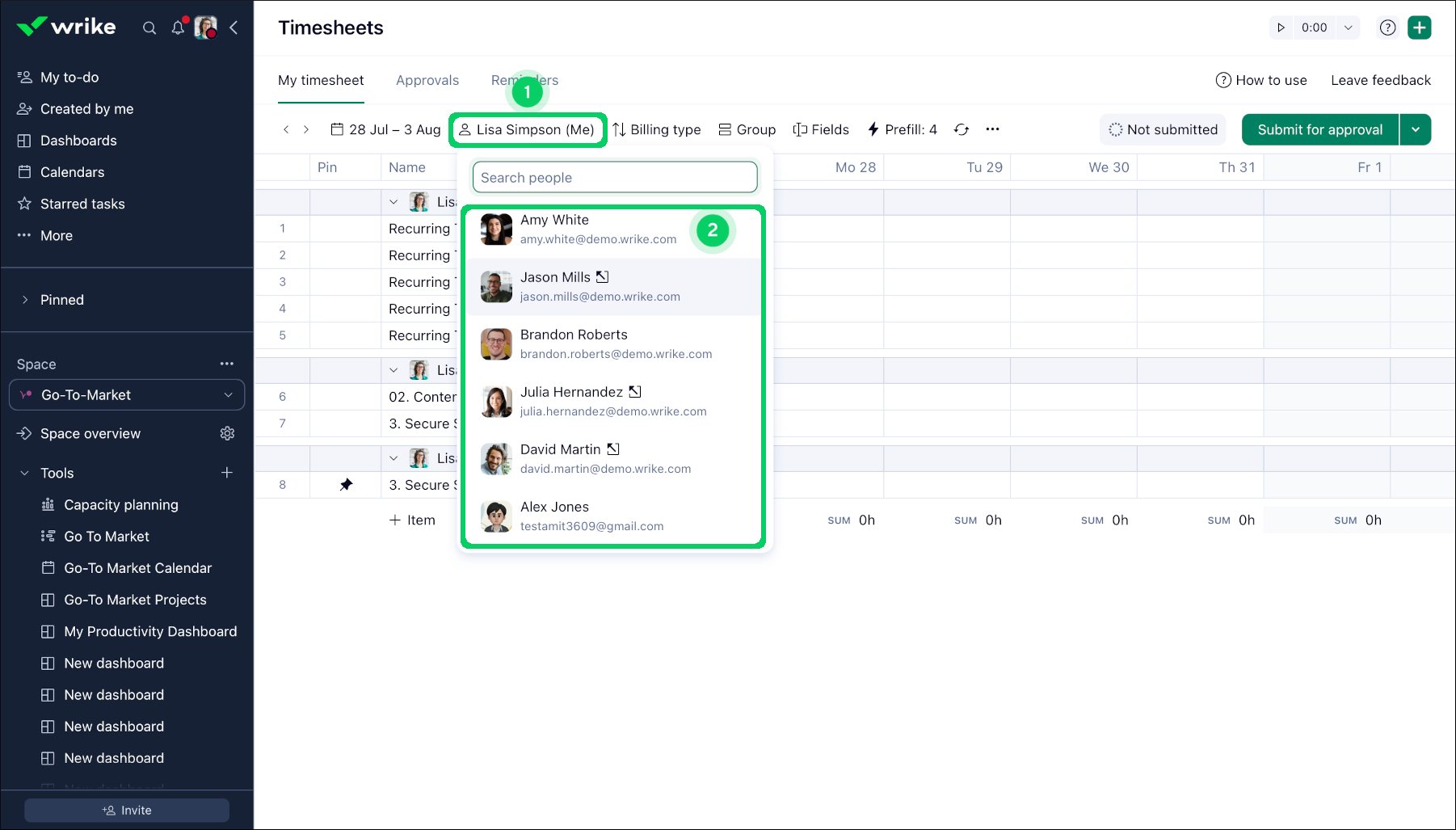This screenshot has height=830, width=1456.
Task: Open the Prefill: 4 option
Action: pyautogui.click(x=902, y=129)
